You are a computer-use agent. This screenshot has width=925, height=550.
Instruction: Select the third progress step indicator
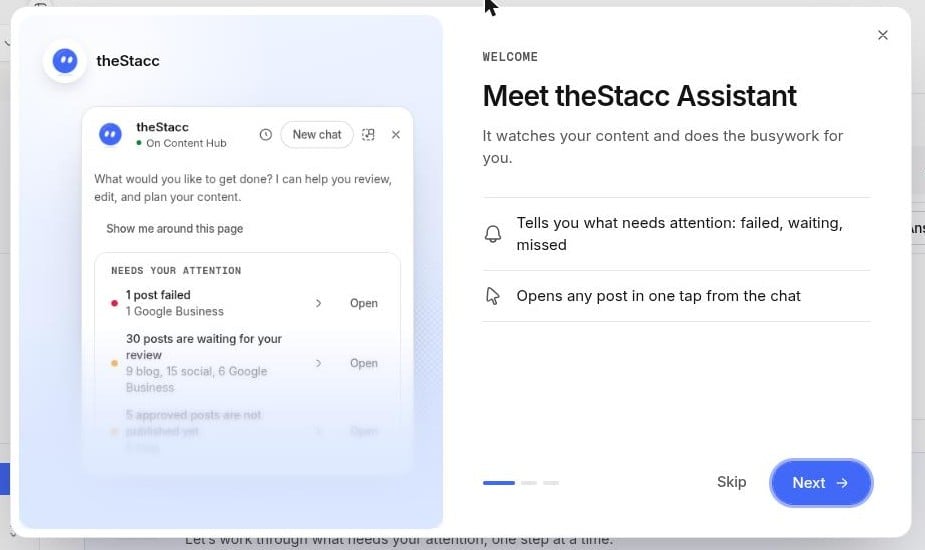(551, 483)
